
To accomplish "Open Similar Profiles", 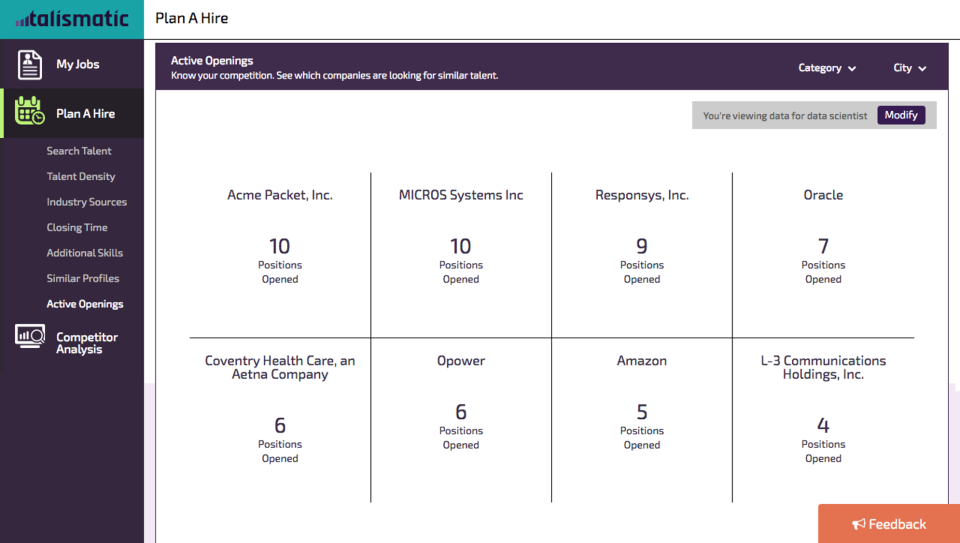I will click(x=83, y=278).
